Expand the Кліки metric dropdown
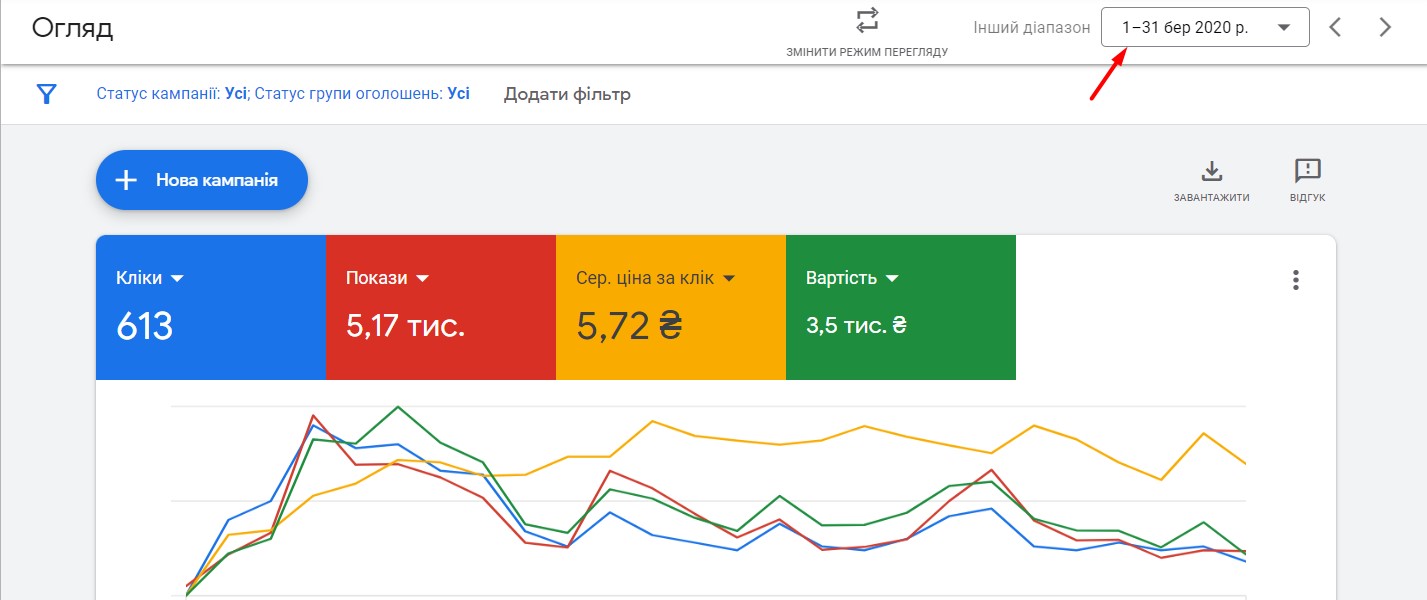This screenshot has width=1427, height=600. click(x=178, y=278)
